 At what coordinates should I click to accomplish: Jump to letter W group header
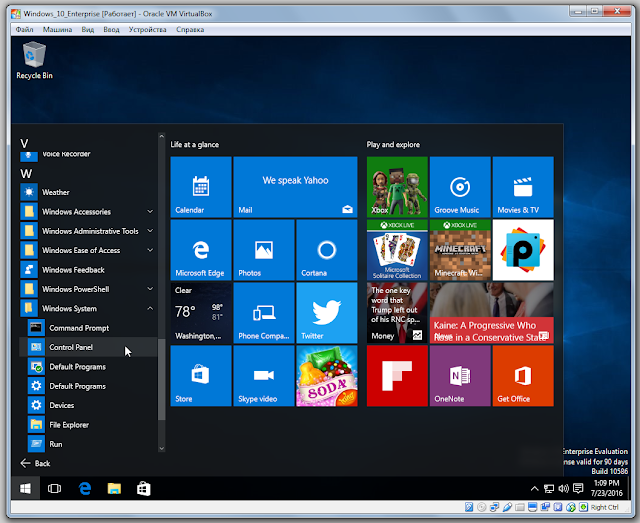click(26, 174)
